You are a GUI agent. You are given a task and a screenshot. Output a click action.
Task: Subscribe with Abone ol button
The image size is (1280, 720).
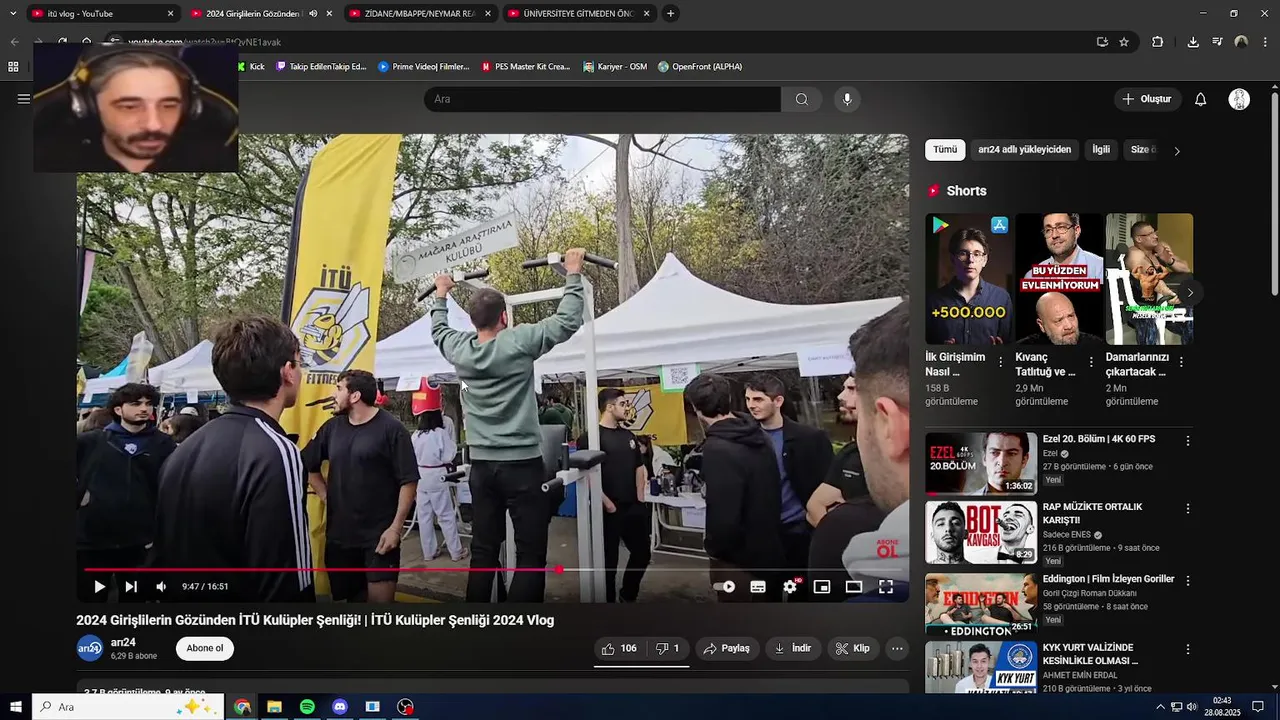point(205,649)
